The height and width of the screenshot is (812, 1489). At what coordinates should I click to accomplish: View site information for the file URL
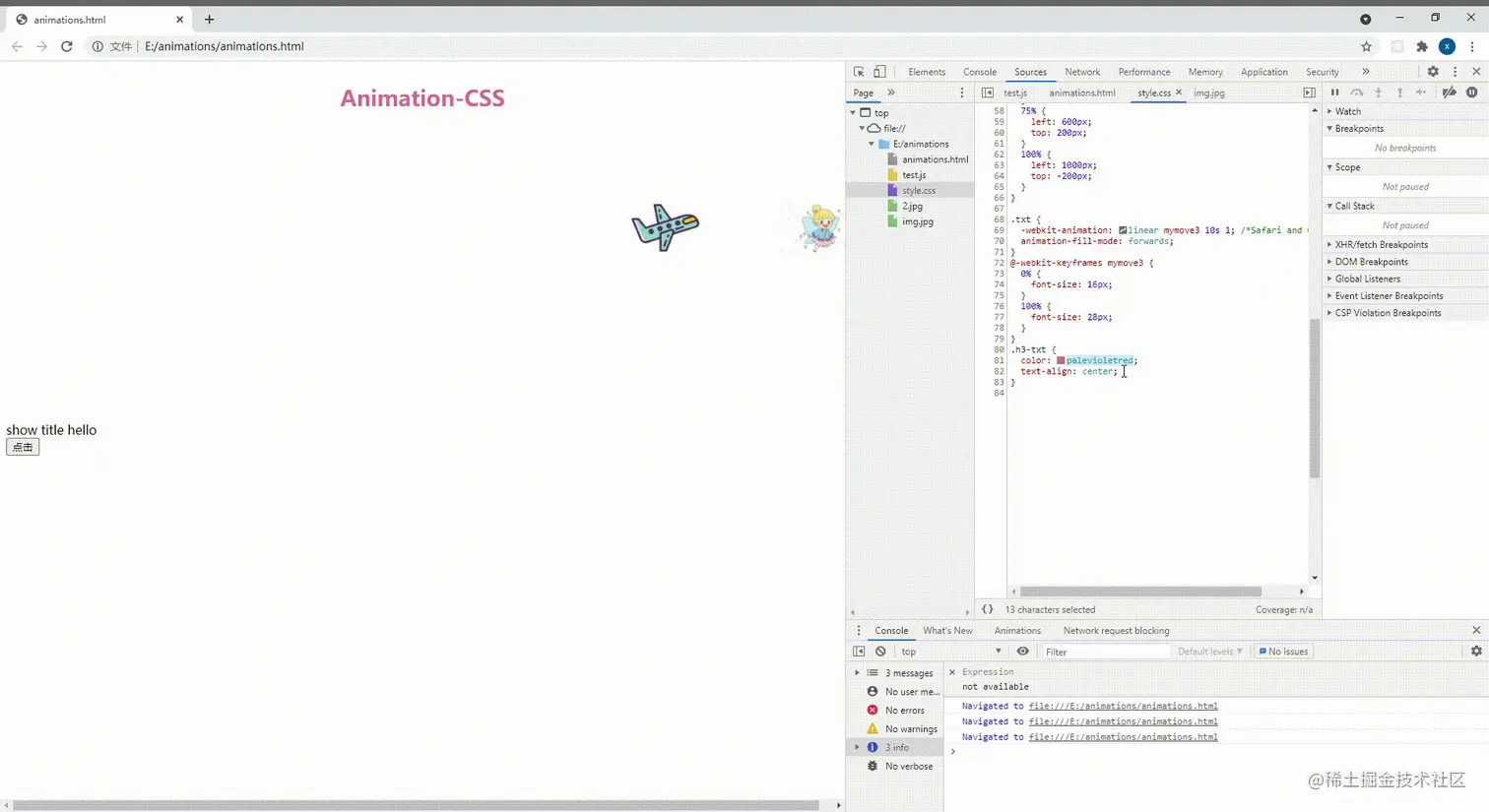coord(97,46)
